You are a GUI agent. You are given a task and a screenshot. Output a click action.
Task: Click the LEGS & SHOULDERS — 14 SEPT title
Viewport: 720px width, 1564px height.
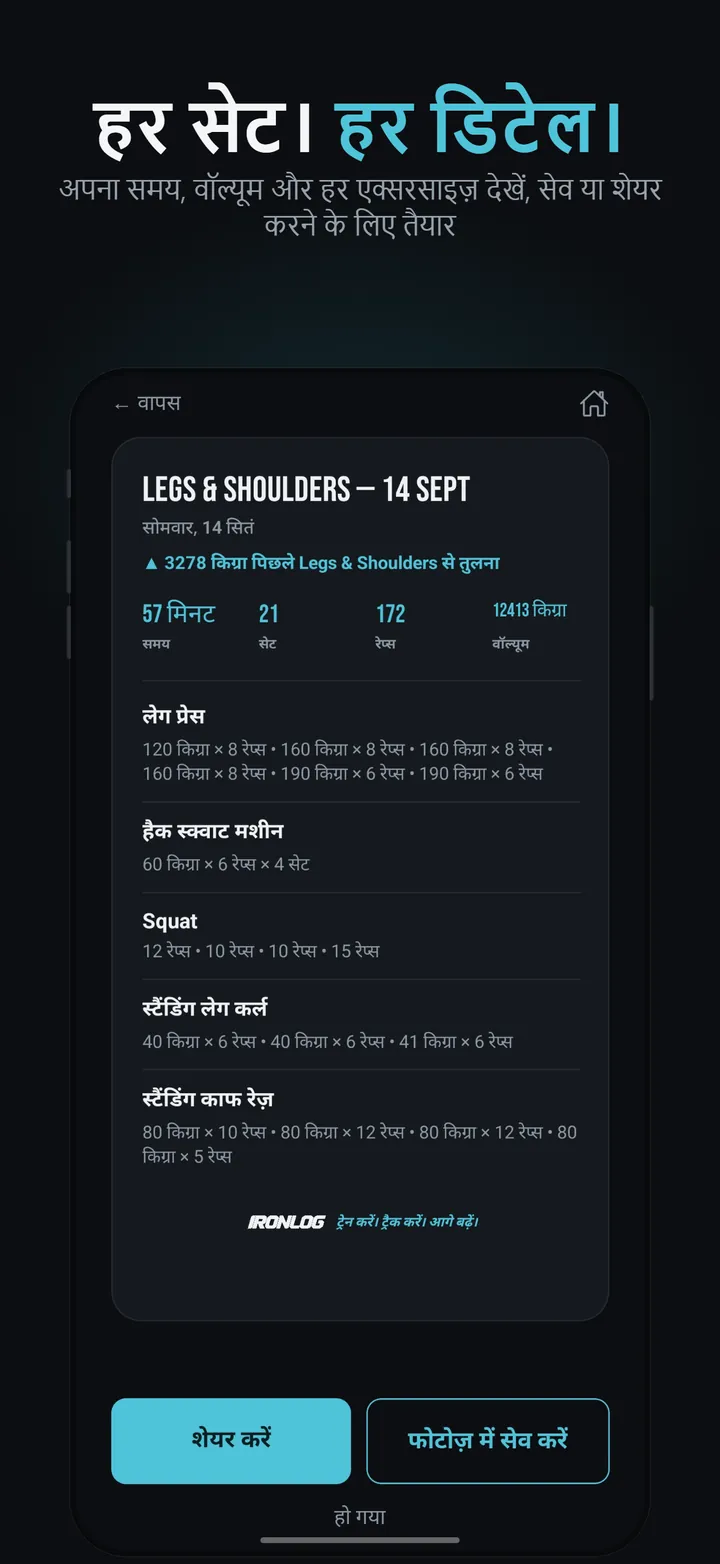tap(306, 489)
